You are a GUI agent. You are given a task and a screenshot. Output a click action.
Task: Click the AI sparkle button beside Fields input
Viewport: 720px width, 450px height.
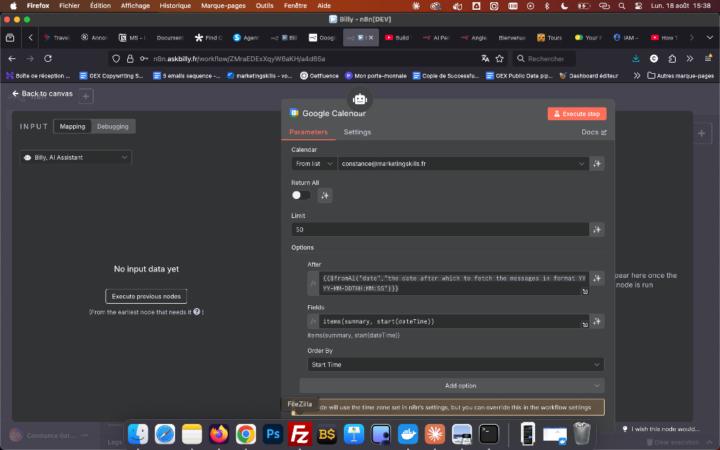[x=596, y=321]
